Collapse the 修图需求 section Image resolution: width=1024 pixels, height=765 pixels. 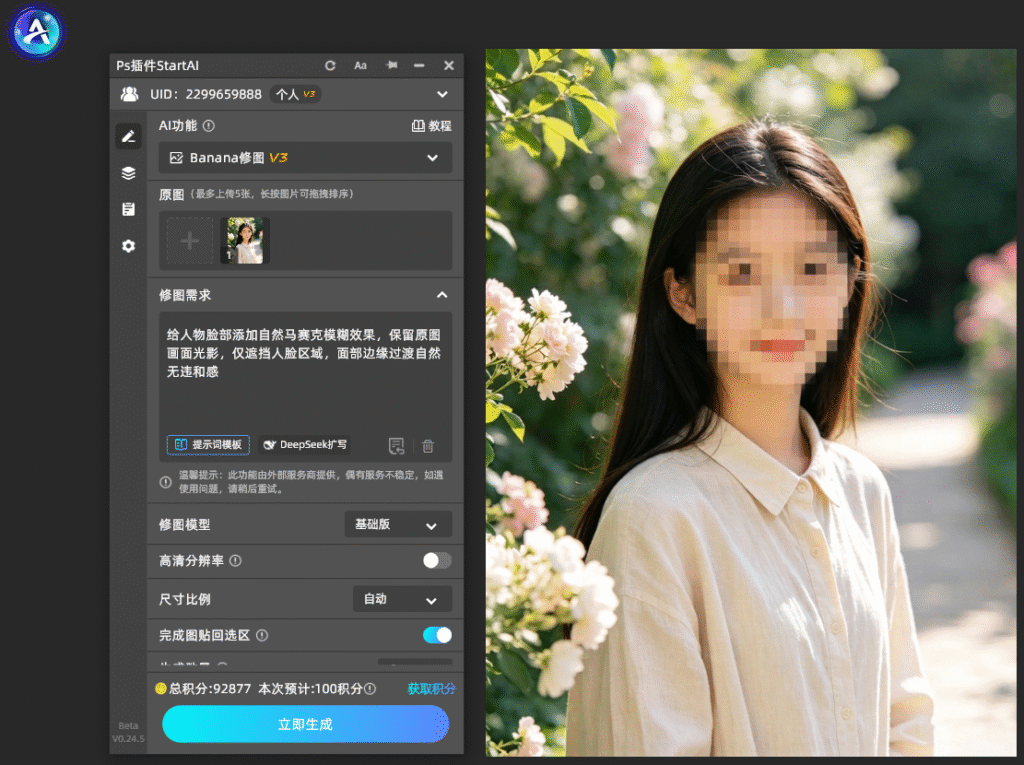(x=442, y=295)
